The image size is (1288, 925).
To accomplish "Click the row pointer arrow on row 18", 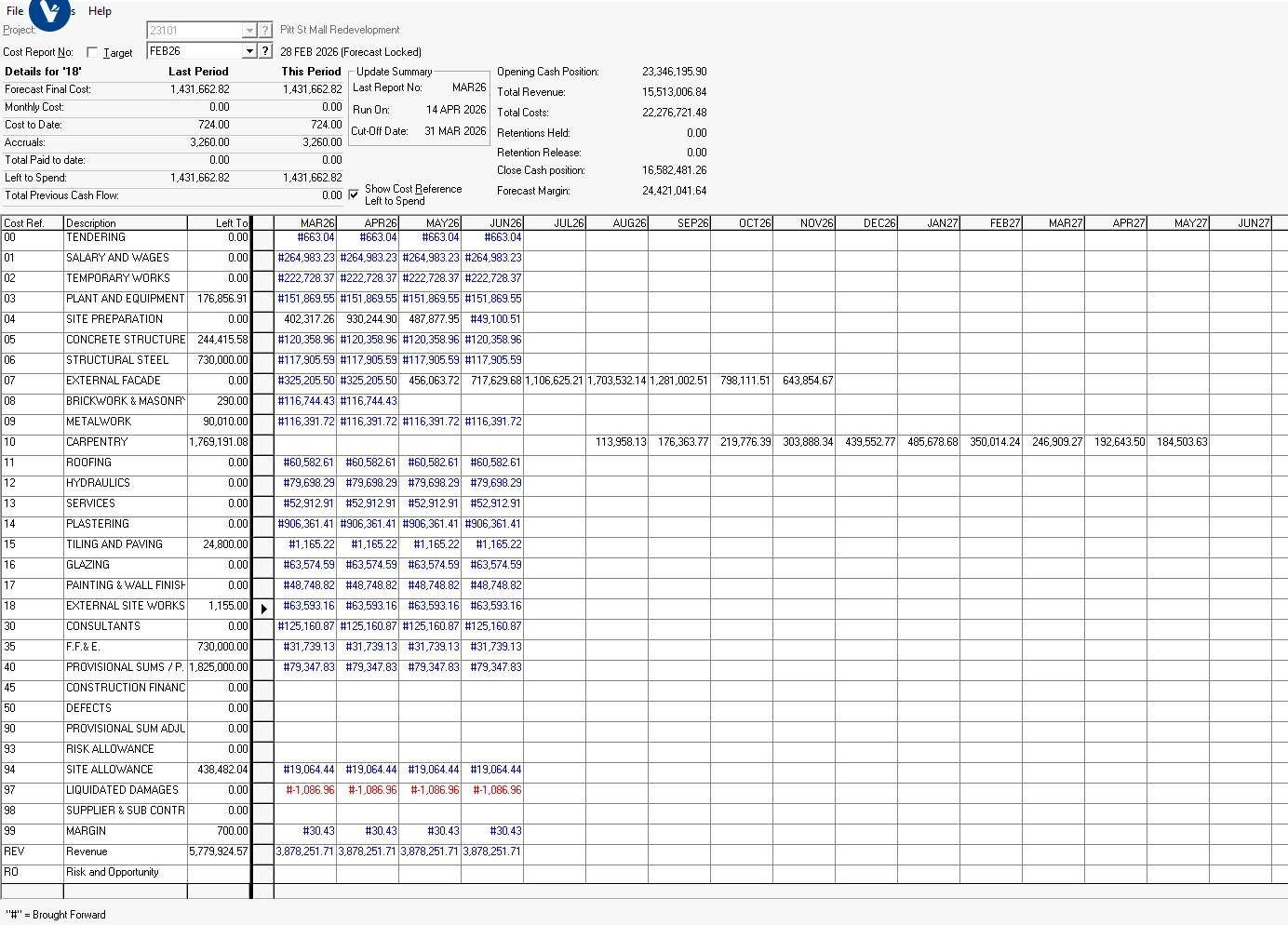I will click(x=263, y=609).
